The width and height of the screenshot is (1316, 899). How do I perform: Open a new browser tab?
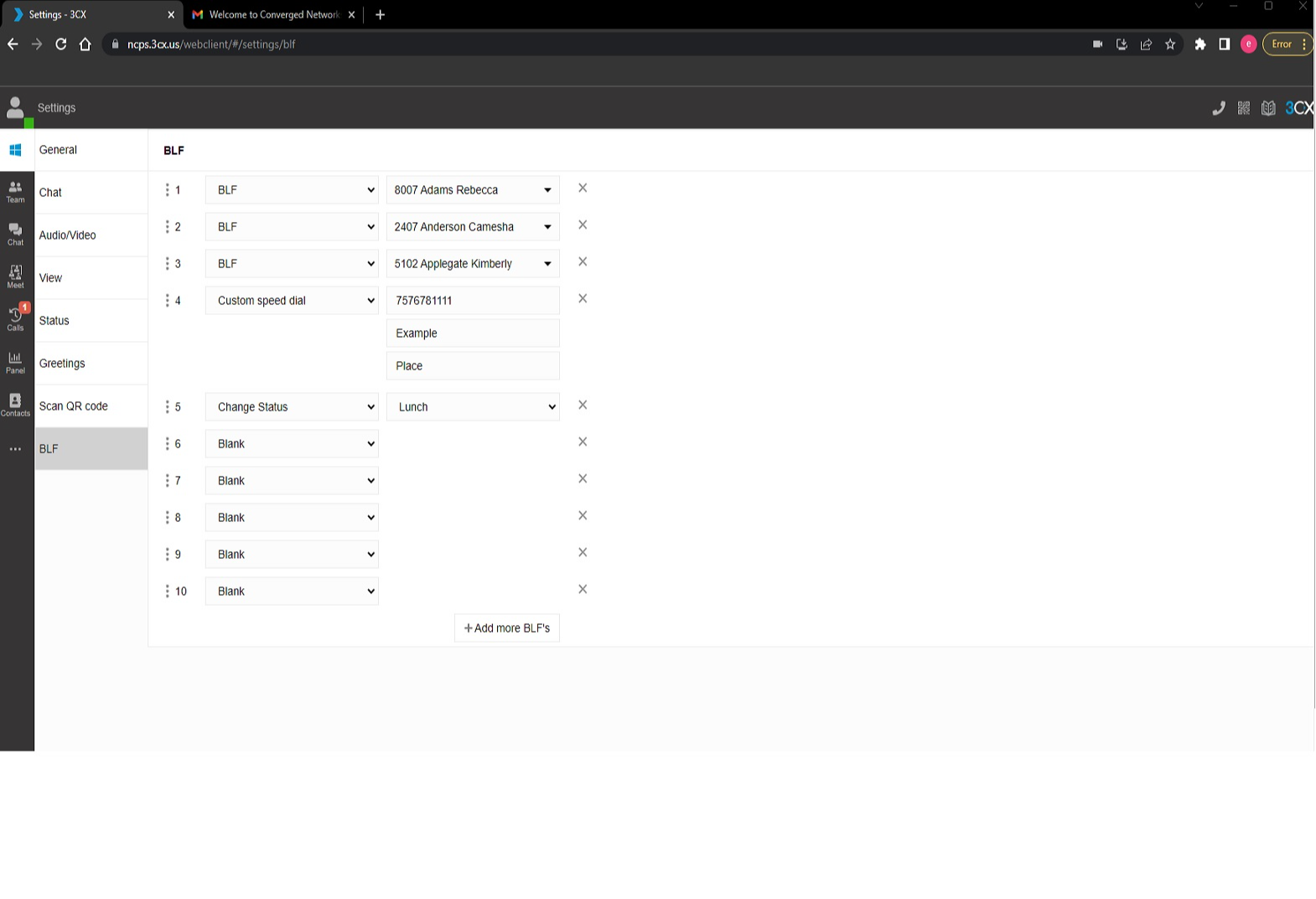coord(381,15)
